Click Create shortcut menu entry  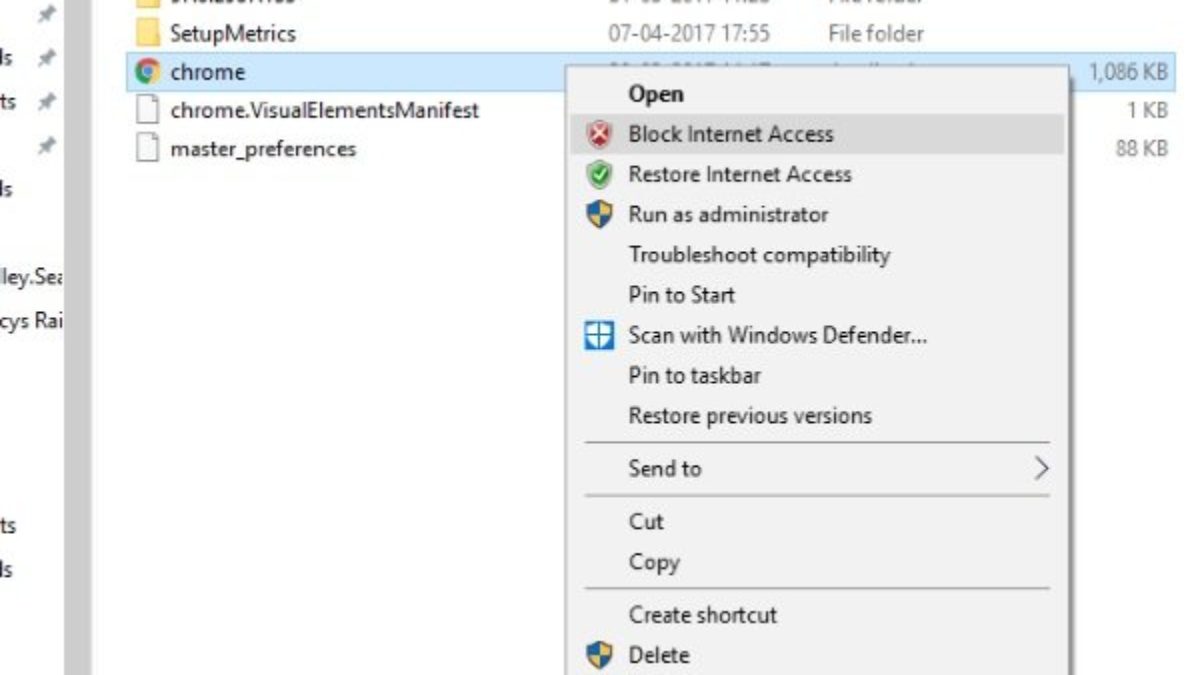702,615
